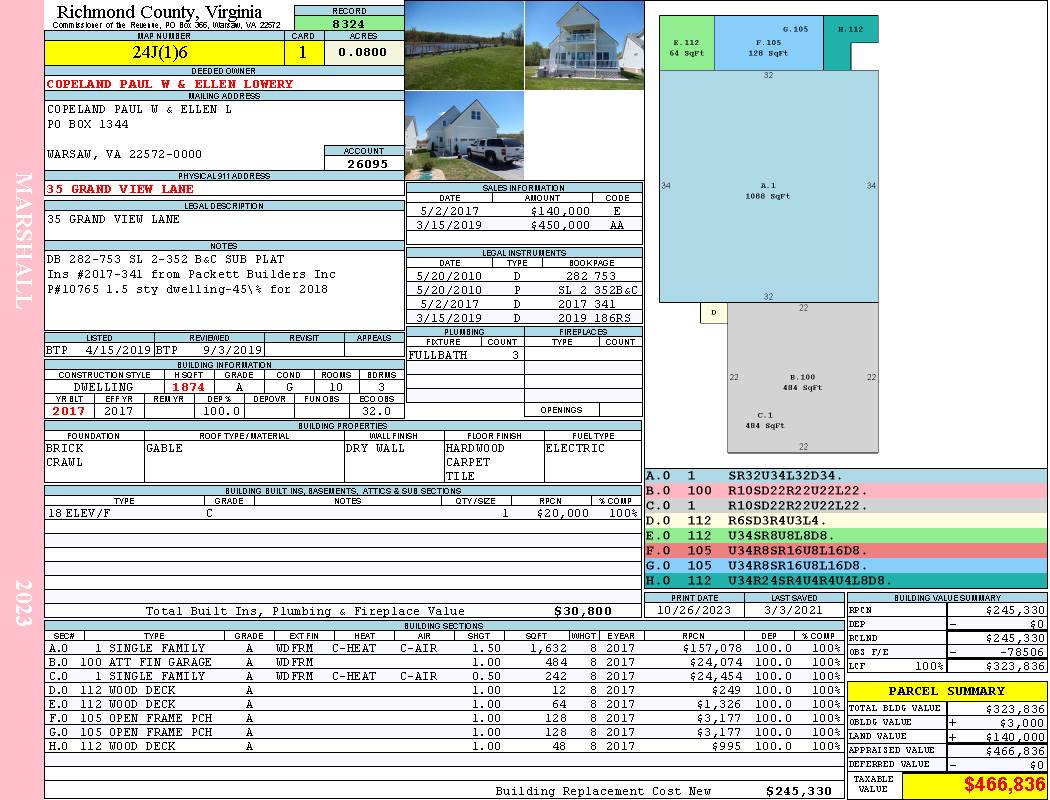Open the grassy field photo thumbnail
1050x800 pixels.
pyautogui.click(x=464, y=45)
